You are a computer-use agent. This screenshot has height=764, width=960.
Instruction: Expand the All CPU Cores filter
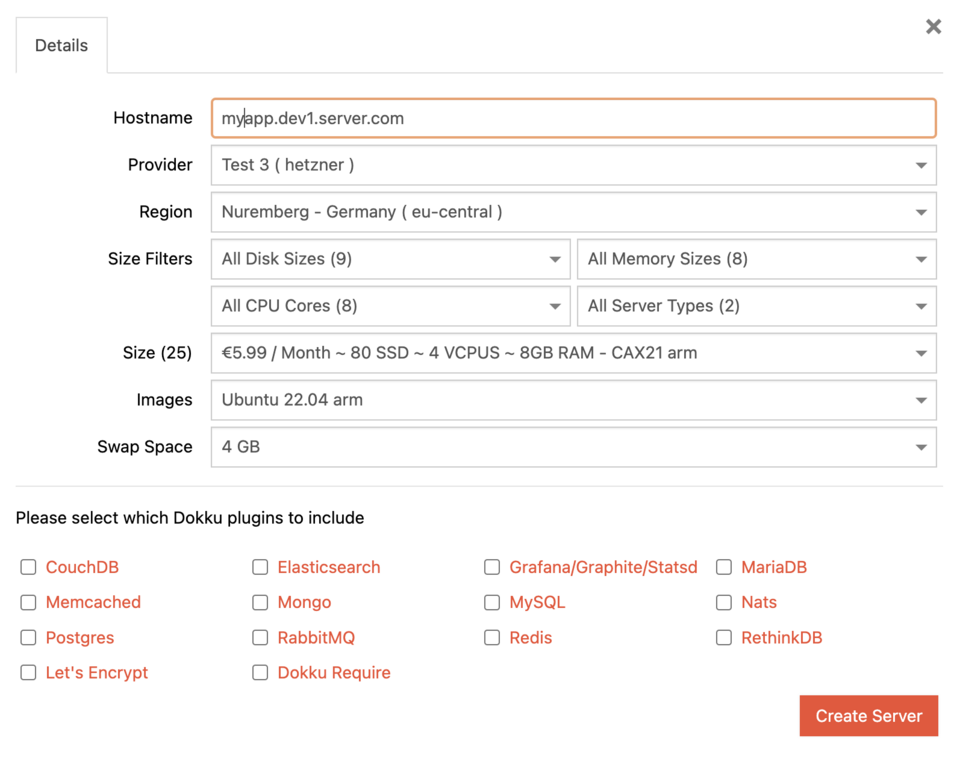391,306
